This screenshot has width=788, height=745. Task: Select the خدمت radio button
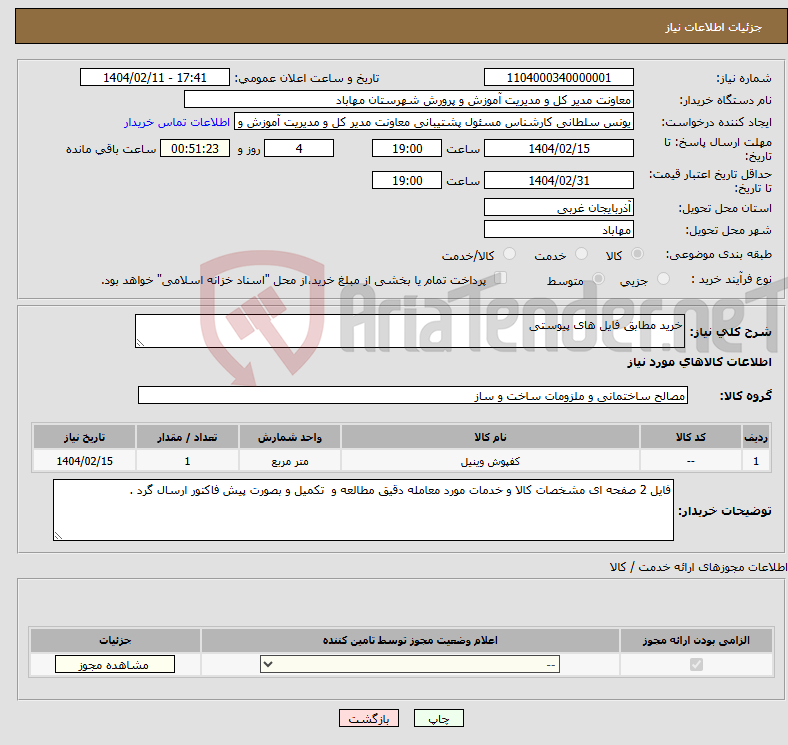(581, 254)
